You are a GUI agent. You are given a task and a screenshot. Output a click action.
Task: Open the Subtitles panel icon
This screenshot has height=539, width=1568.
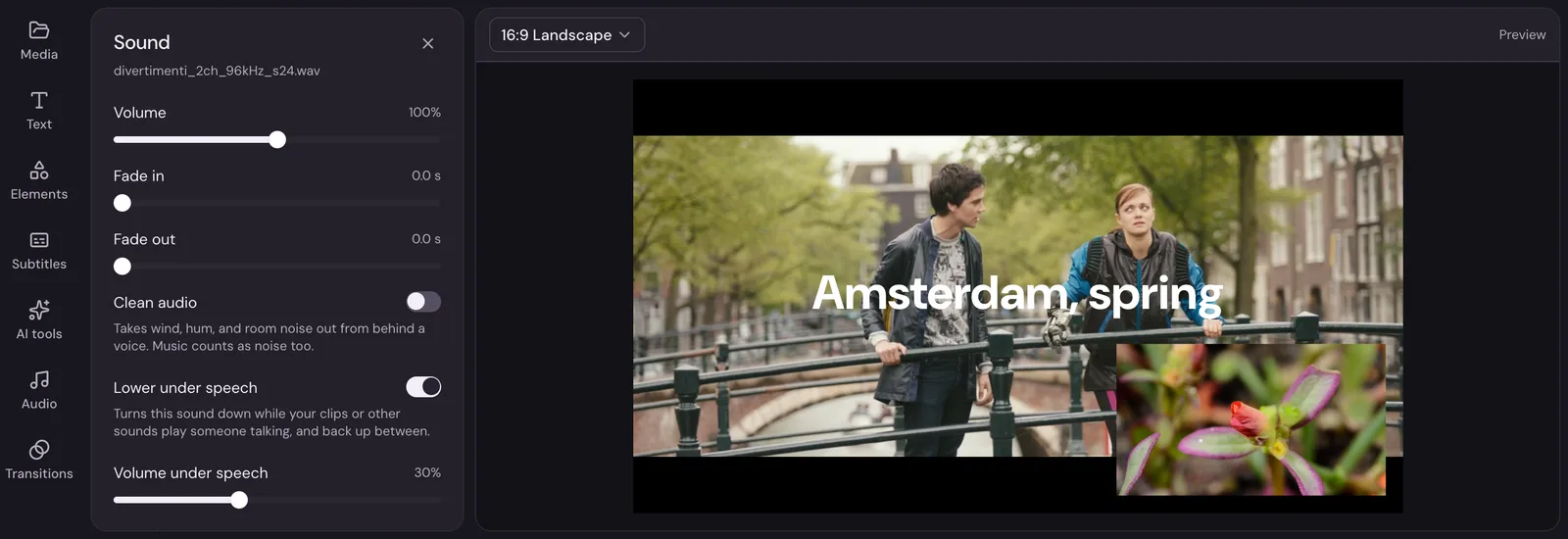[39, 240]
